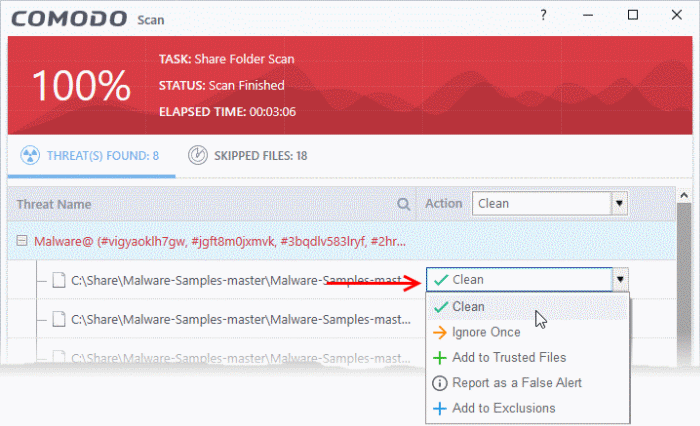This screenshot has width=700, height=426.
Task: Click the Action column label
Action: pyautogui.click(x=444, y=204)
